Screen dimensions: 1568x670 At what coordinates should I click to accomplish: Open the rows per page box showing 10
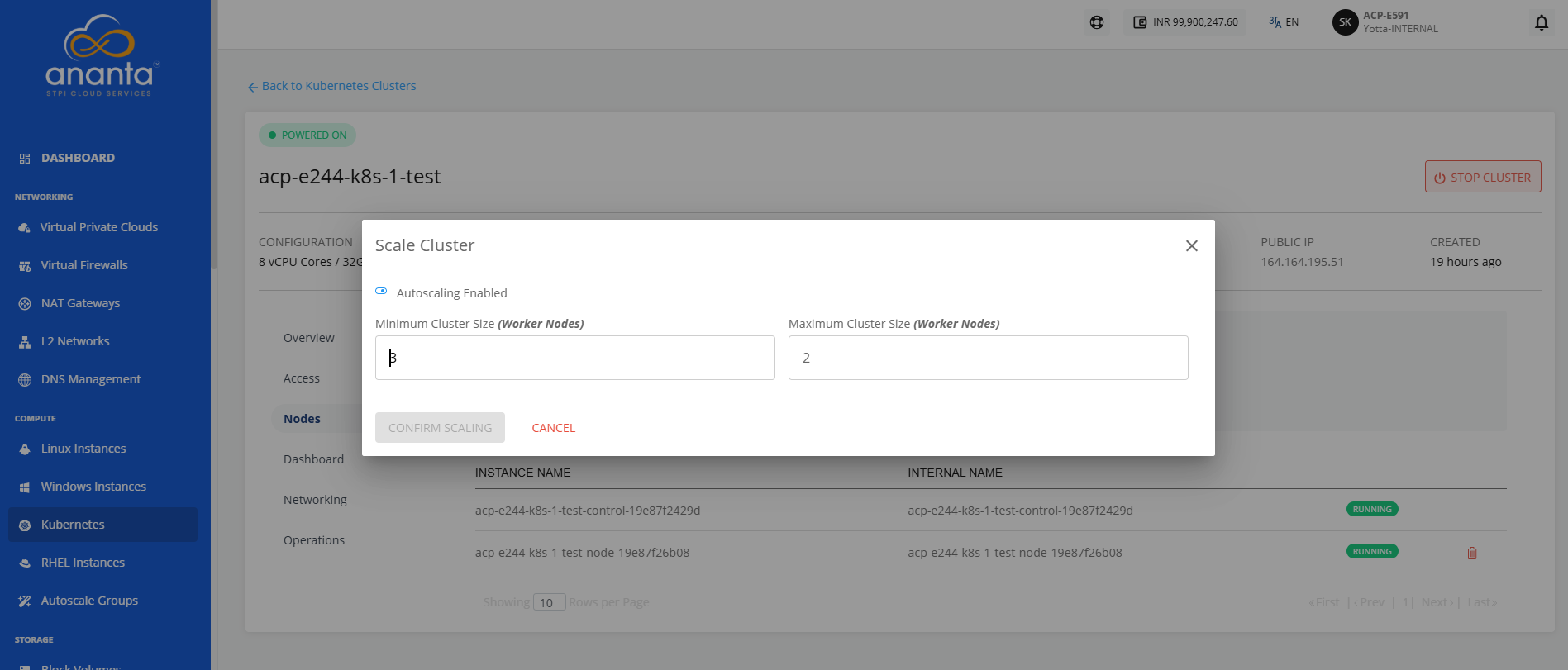pyautogui.click(x=549, y=602)
